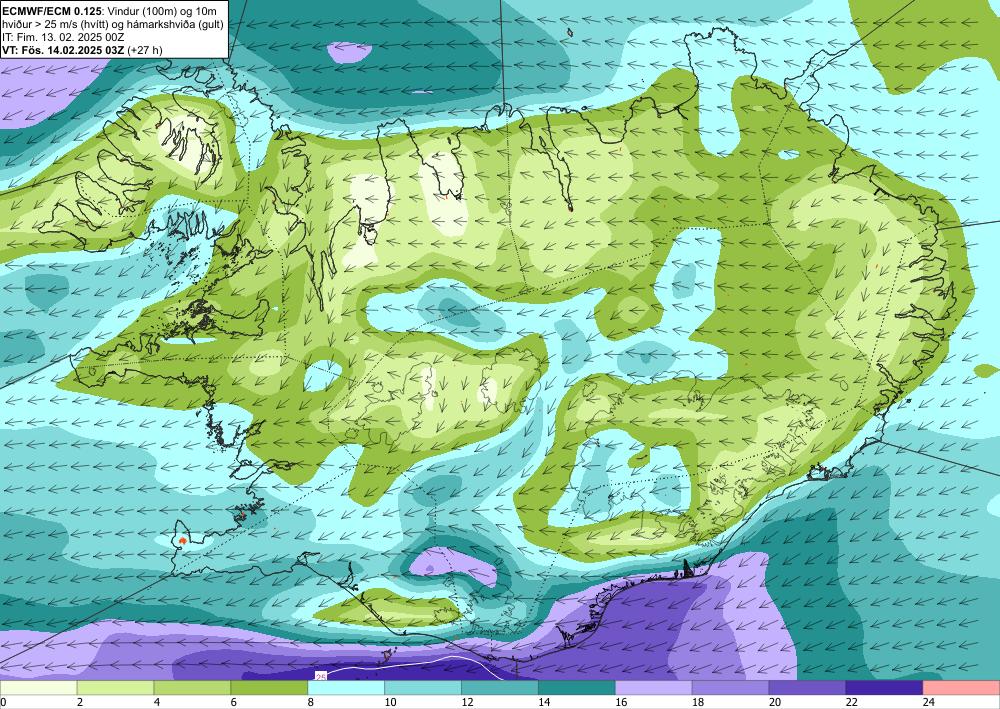Viewport: 1000px width, 709px height.
Task: Click the legend scale value "24"
Action: click(929, 702)
